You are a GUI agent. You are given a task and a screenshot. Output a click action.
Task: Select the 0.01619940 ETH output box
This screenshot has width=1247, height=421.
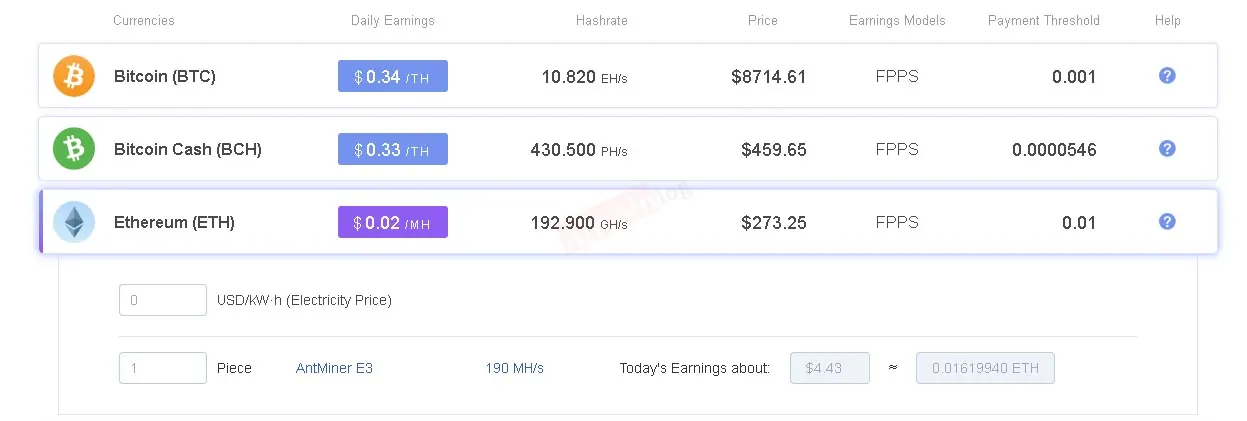[985, 368]
